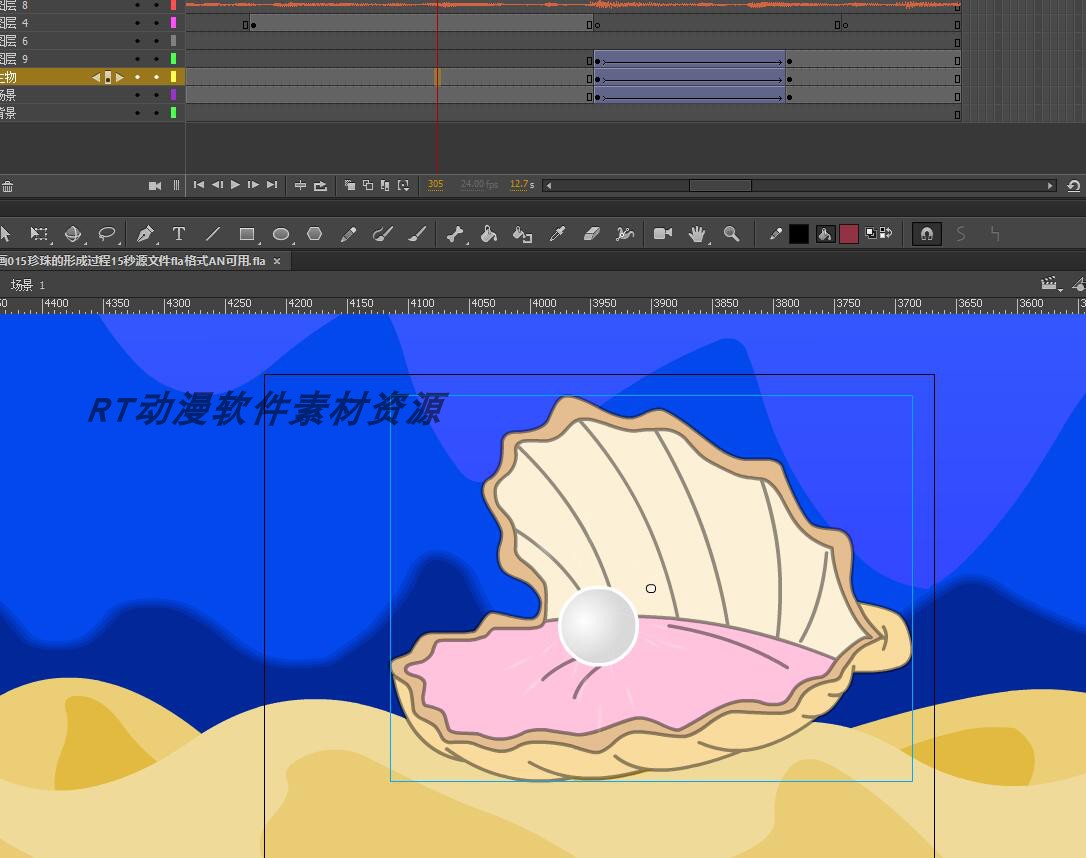Activate the Camera tool
Viewport: 1086px width, 858px height.
point(663,234)
